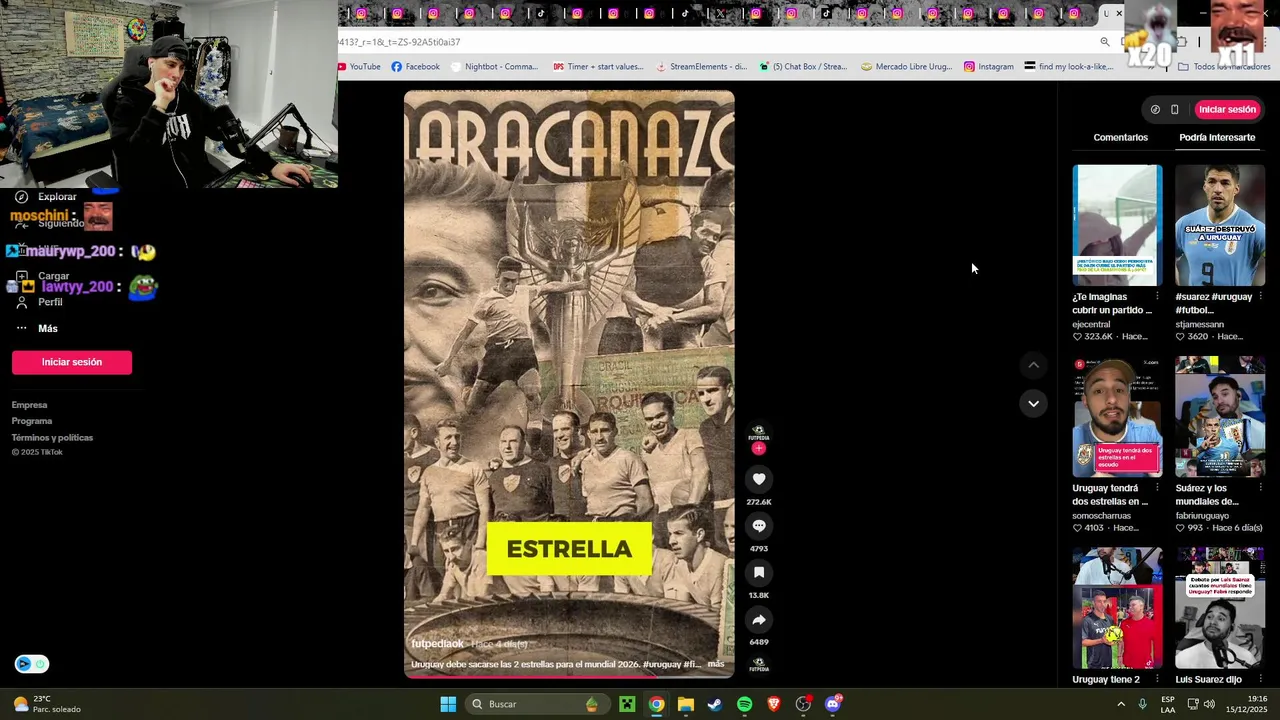The height and width of the screenshot is (720, 1280).
Task: Click the round icon left of the phone icon
Action: (x=1155, y=110)
